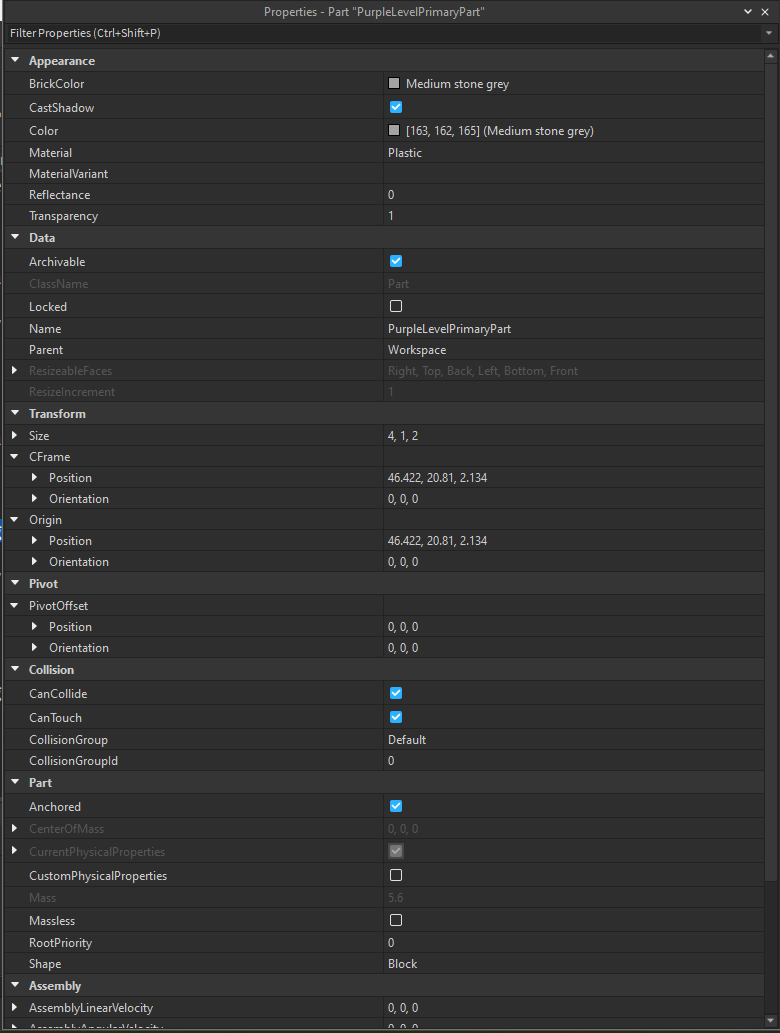Expand the Size property

(15, 436)
